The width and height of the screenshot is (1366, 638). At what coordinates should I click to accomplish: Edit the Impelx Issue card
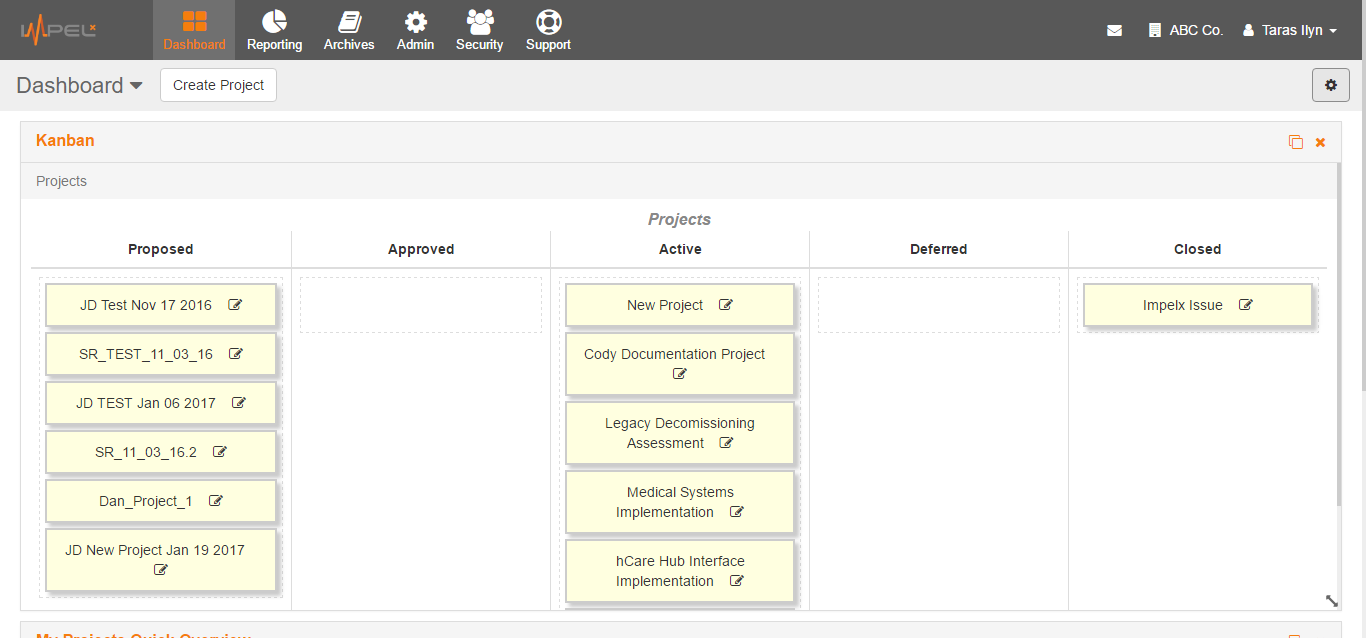pos(1246,305)
